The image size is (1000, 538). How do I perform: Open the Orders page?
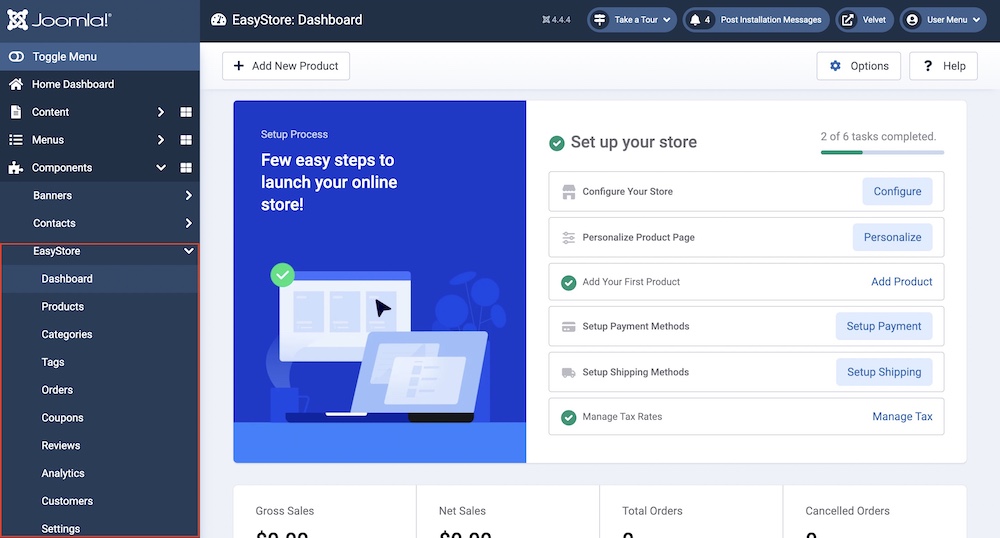pyautogui.click(x=57, y=390)
